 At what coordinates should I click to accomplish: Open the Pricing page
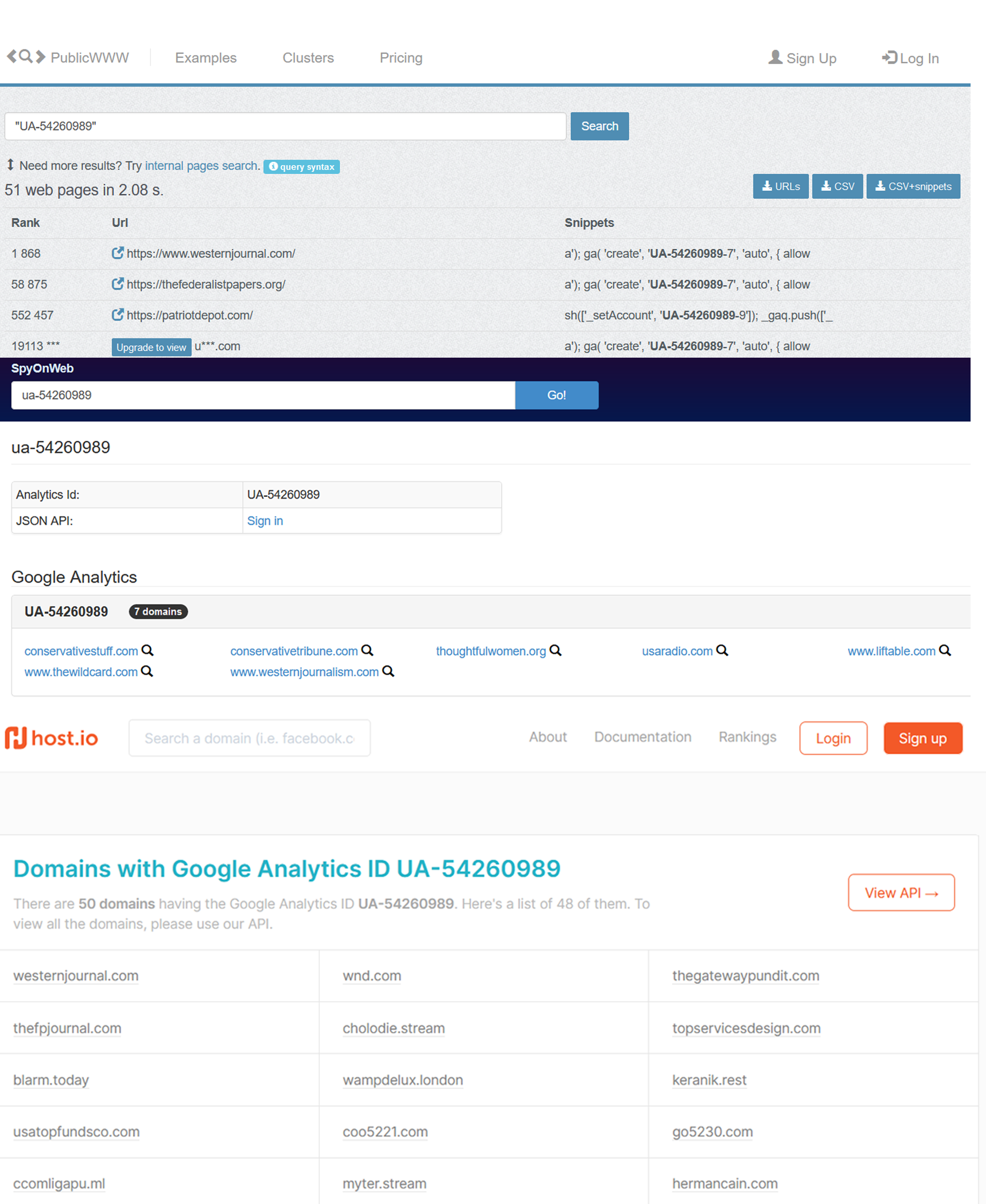[x=401, y=58]
